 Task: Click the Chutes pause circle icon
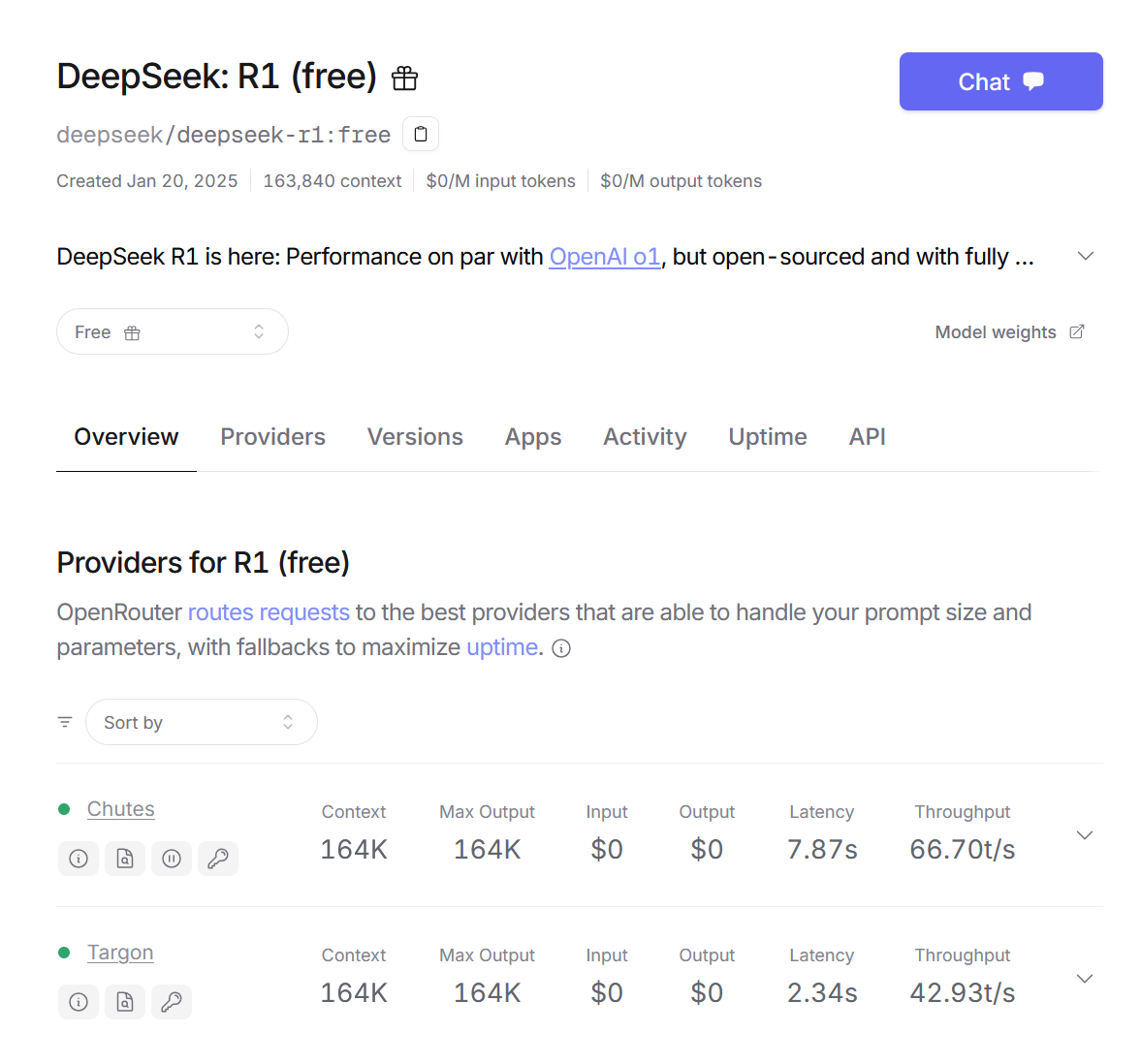(172, 859)
